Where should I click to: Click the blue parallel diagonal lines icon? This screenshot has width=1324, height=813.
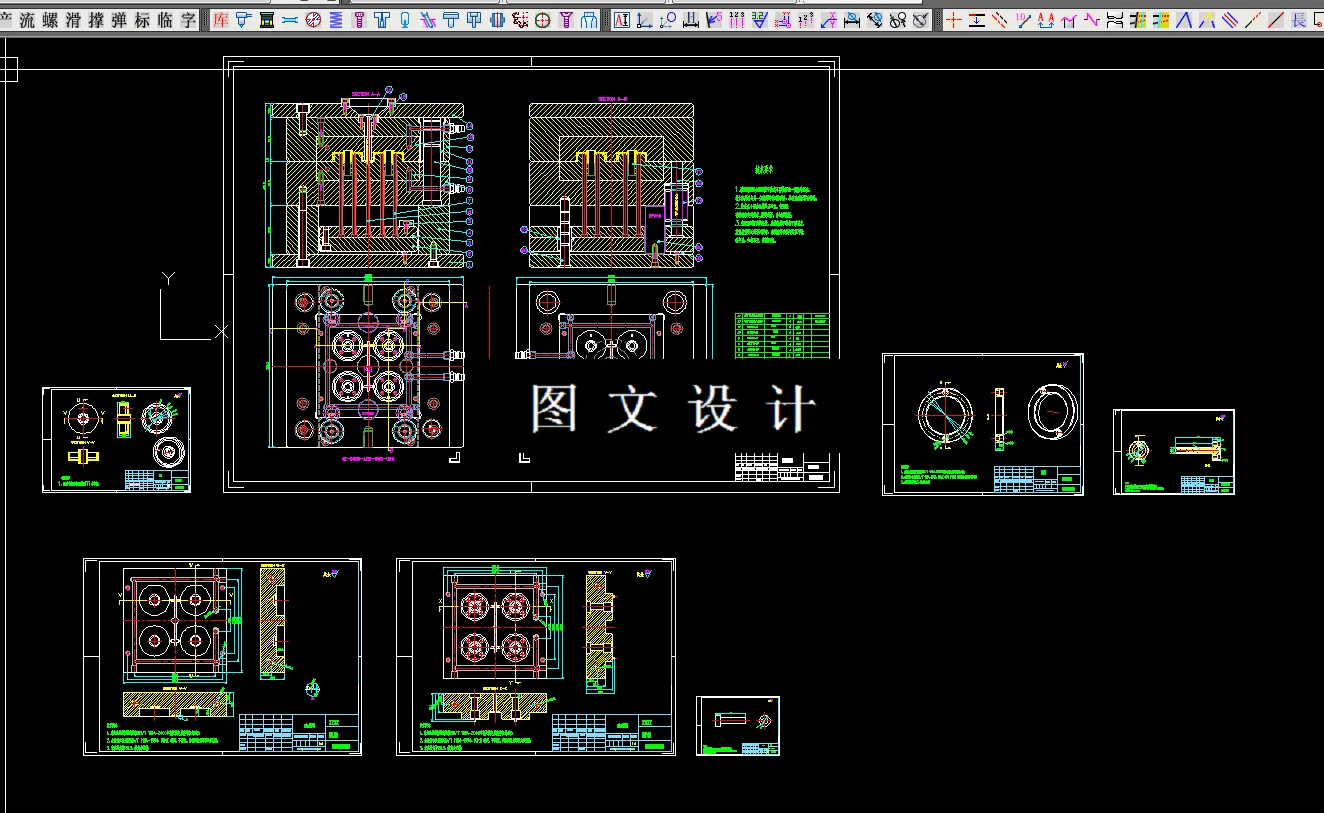pos(1230,19)
